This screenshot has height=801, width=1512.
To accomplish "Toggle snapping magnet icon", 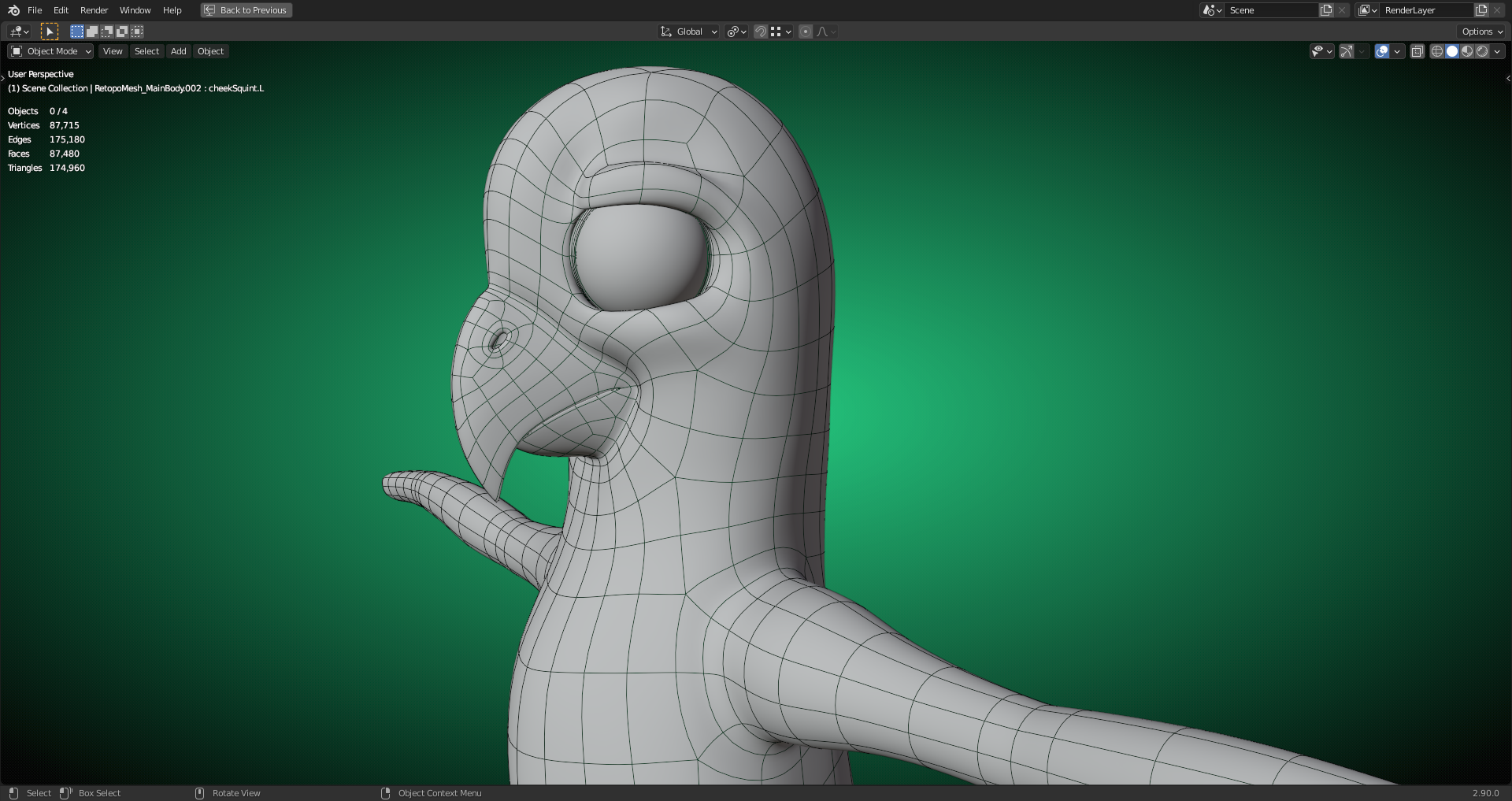I will (760, 32).
